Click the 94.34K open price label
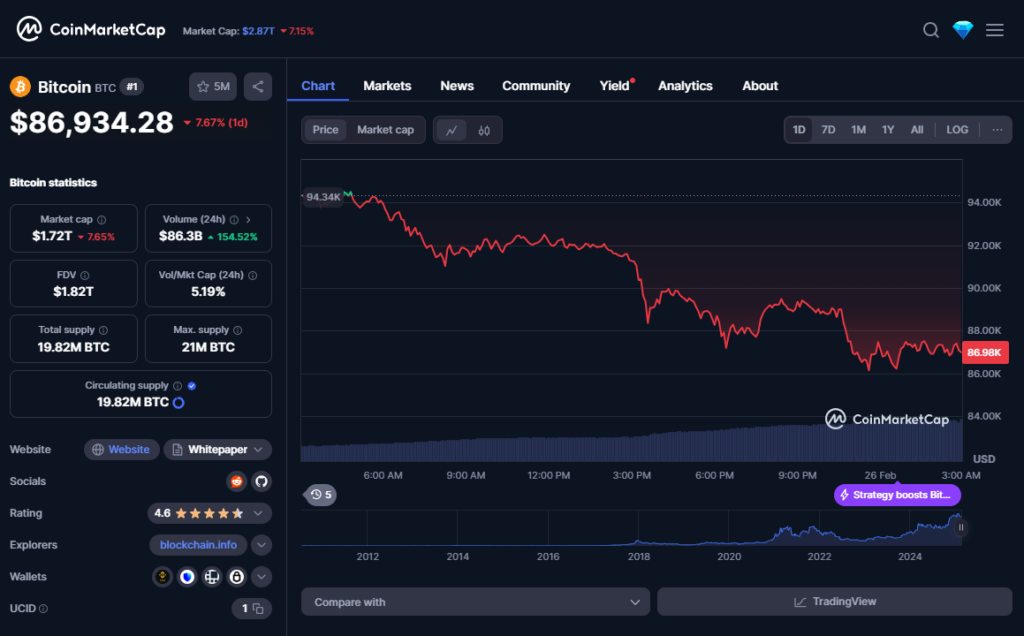This screenshot has width=1024, height=636. tap(322, 197)
